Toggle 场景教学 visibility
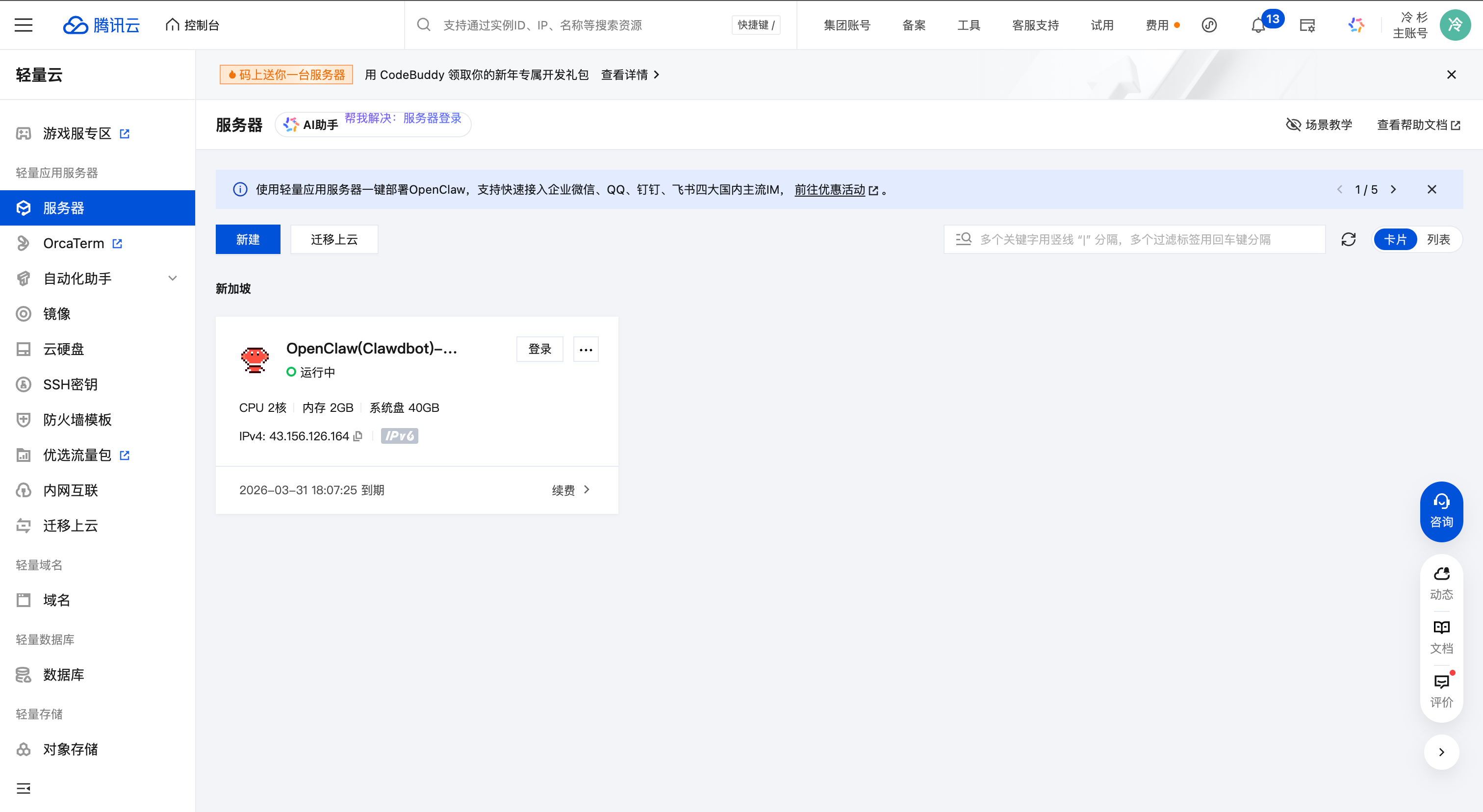This screenshot has height=812, width=1483. click(x=1318, y=125)
